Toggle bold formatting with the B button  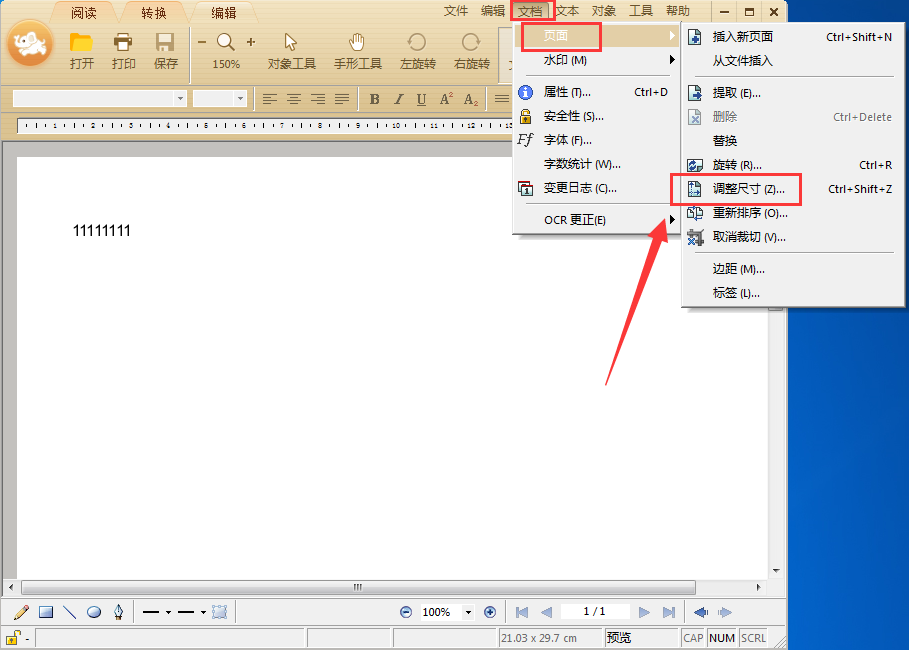(374, 99)
